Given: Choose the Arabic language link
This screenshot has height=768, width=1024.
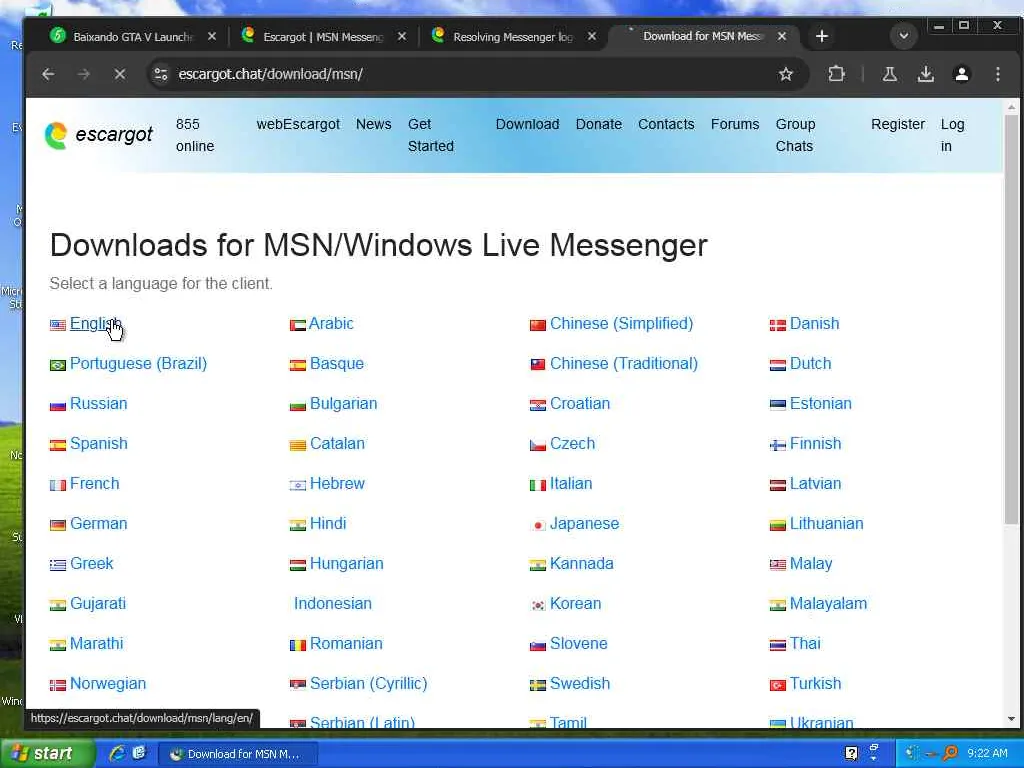Looking at the screenshot, I should (331, 323).
